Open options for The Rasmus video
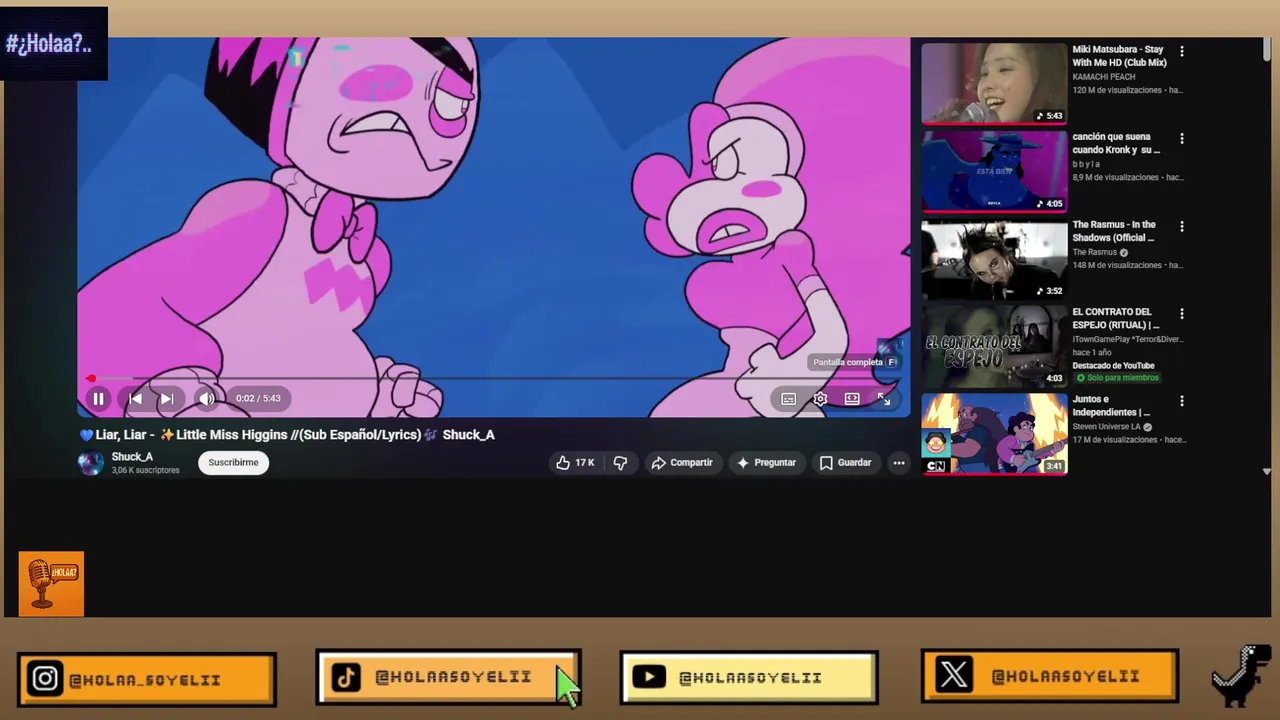 coord(1181,227)
